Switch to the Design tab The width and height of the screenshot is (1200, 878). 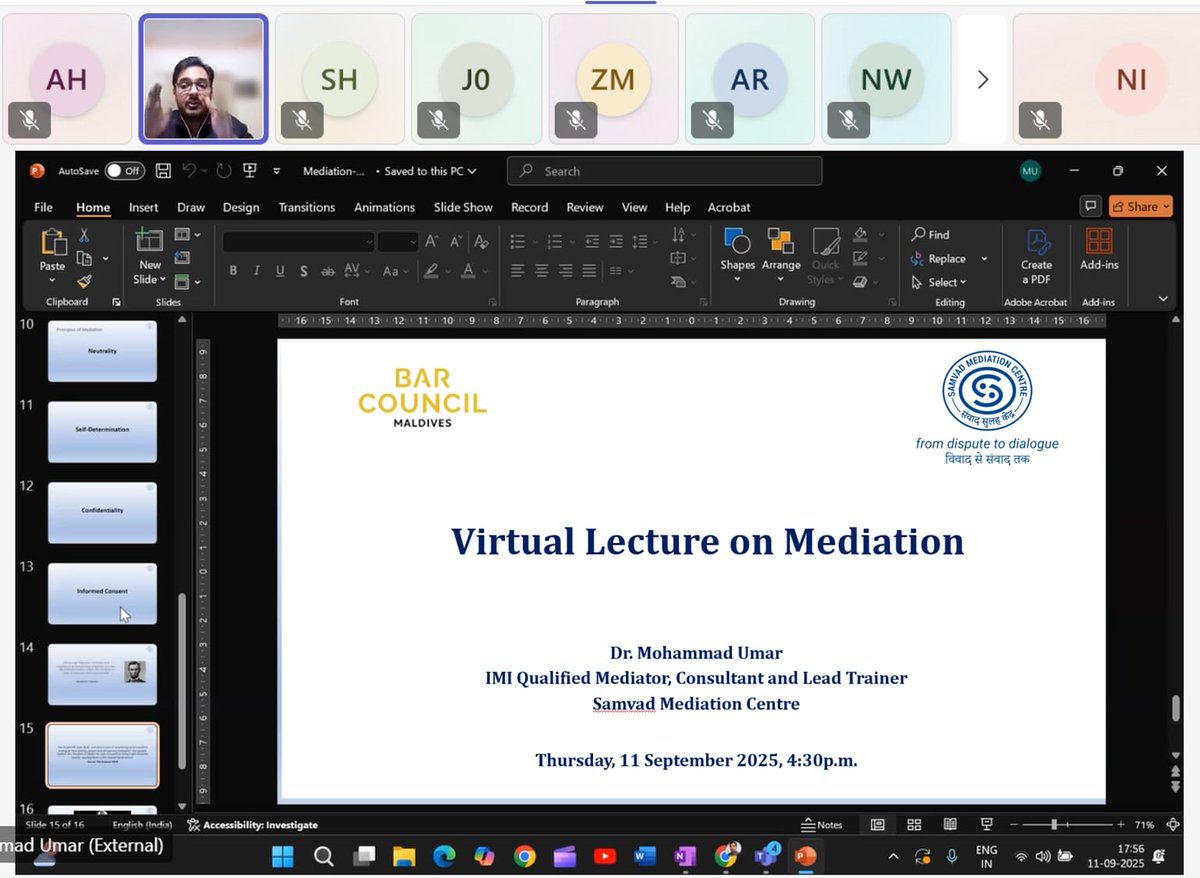pyautogui.click(x=241, y=207)
